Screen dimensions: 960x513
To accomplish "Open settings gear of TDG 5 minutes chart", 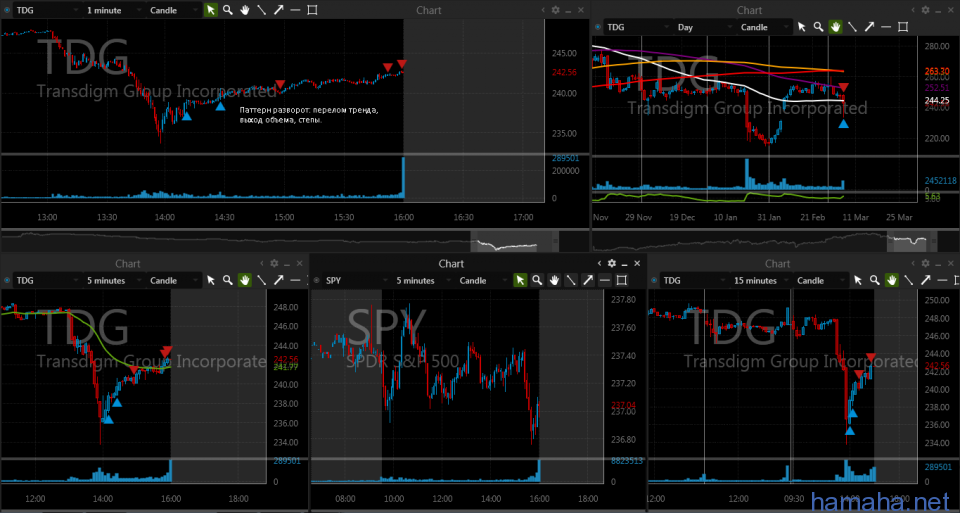I will tap(274, 263).
